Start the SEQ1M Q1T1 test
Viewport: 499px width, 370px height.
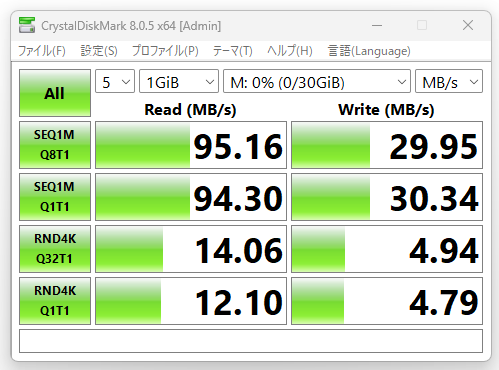click(x=55, y=197)
